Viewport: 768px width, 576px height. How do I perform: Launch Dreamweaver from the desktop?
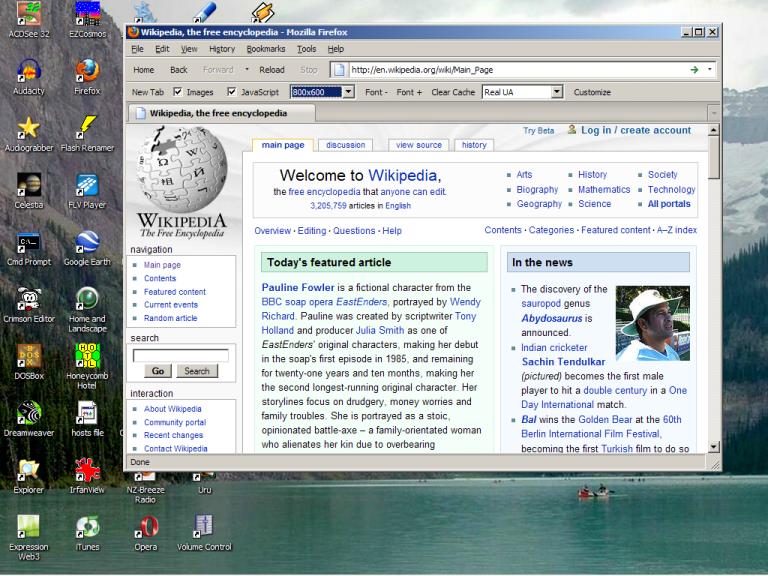coord(29,419)
